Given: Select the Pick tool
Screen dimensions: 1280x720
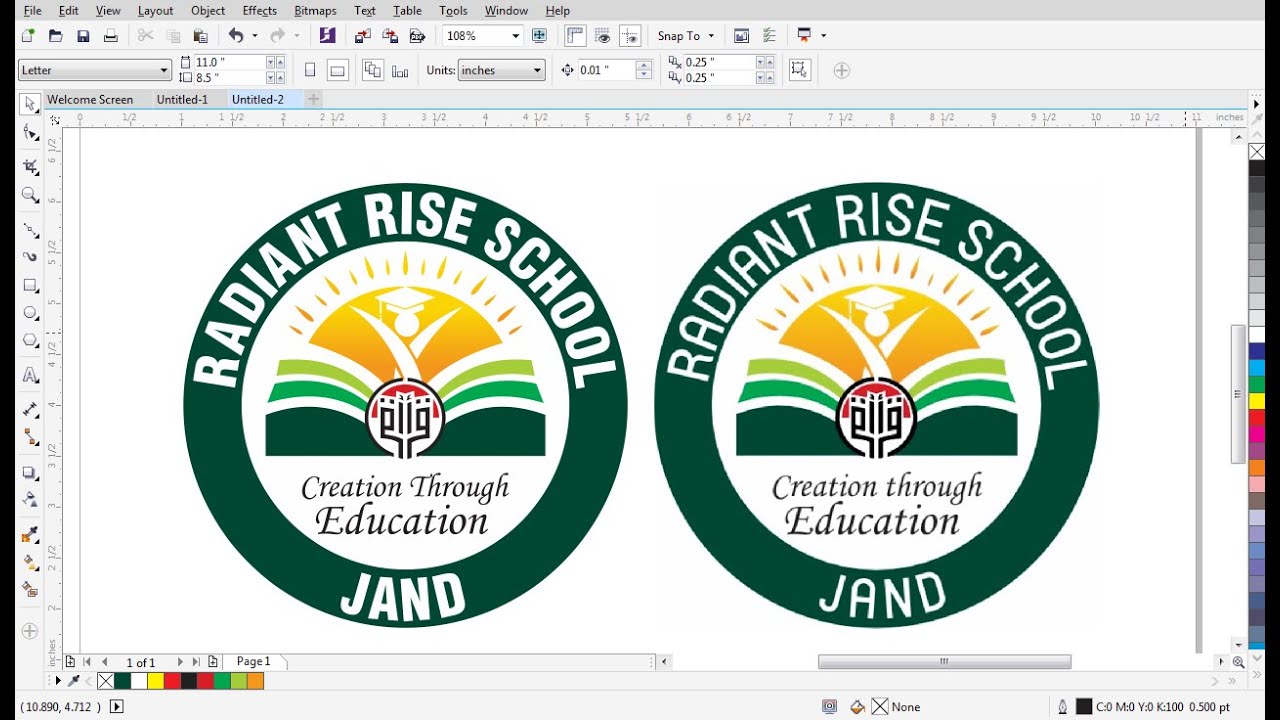Looking at the screenshot, I should [x=30, y=103].
